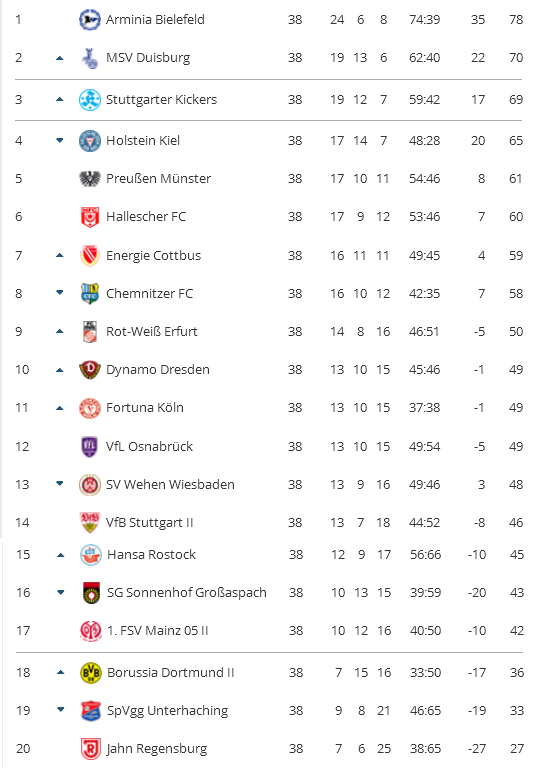Click the down arrow beside Holstein Kiel

[x=60, y=141]
